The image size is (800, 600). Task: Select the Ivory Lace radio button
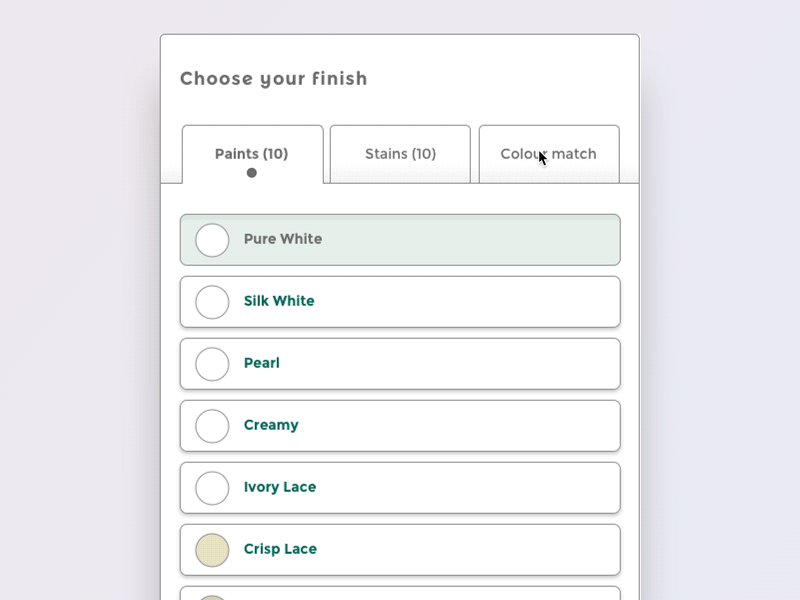tap(212, 487)
